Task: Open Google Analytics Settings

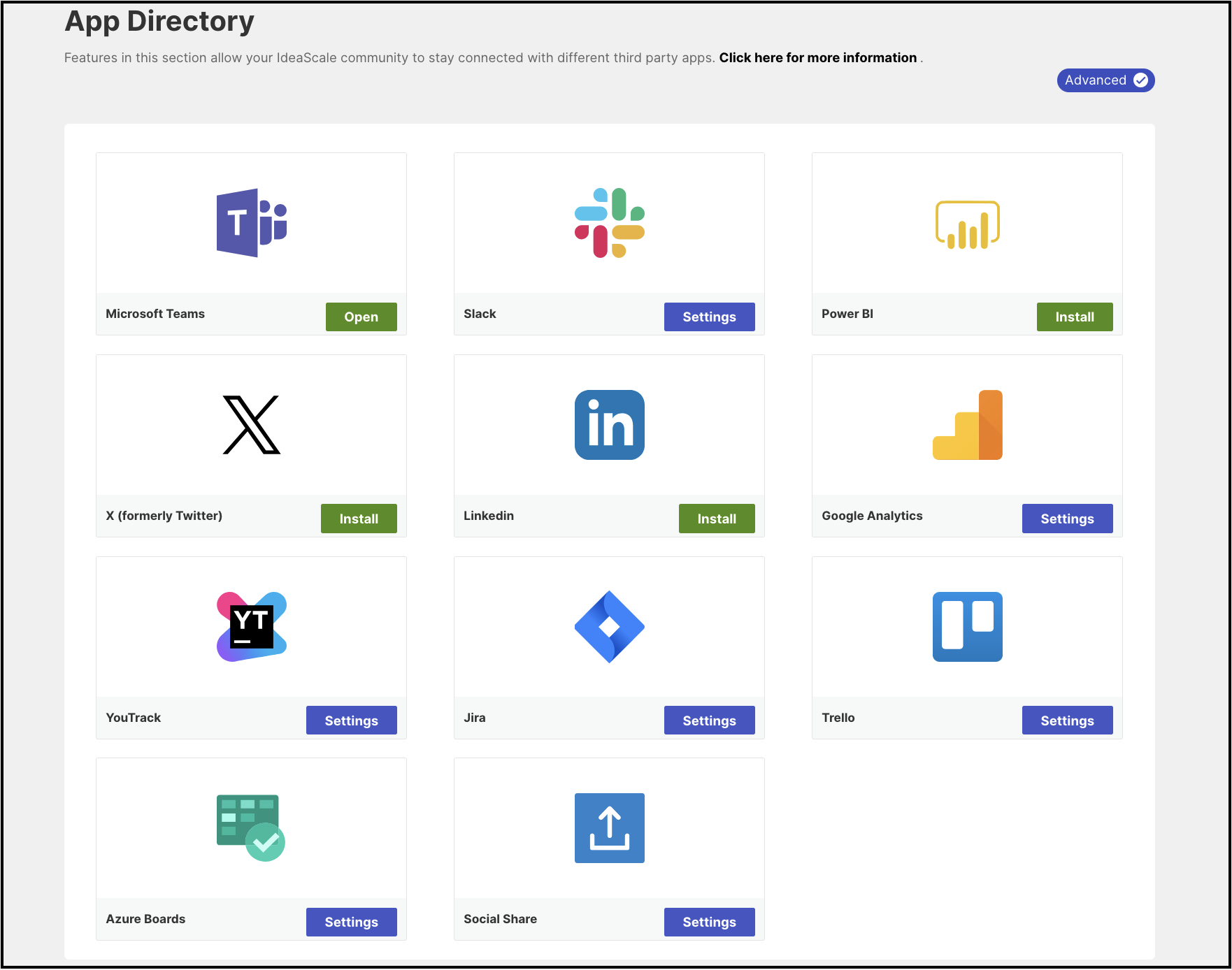Action: [x=1068, y=519]
